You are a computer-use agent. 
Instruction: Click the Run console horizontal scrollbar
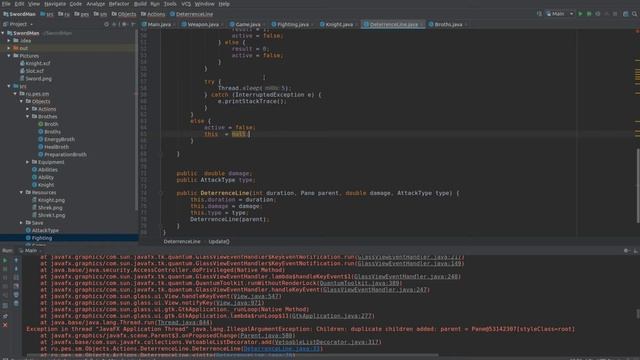click(233, 356)
